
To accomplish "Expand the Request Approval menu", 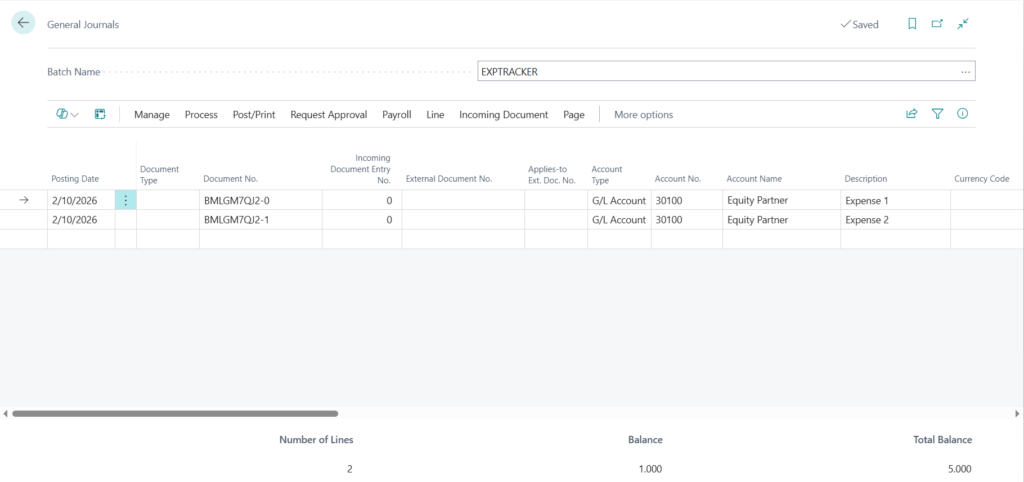I will (328, 115).
